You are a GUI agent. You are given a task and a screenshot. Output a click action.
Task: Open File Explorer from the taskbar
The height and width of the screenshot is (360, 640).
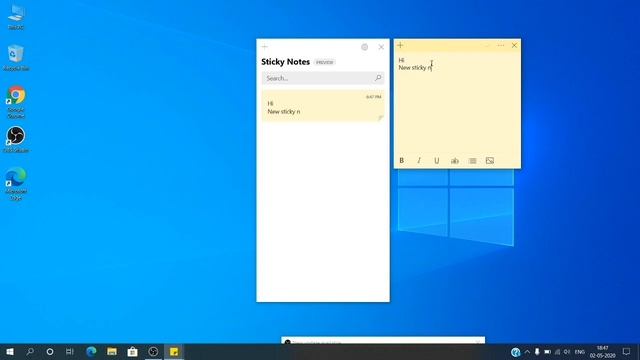112,351
